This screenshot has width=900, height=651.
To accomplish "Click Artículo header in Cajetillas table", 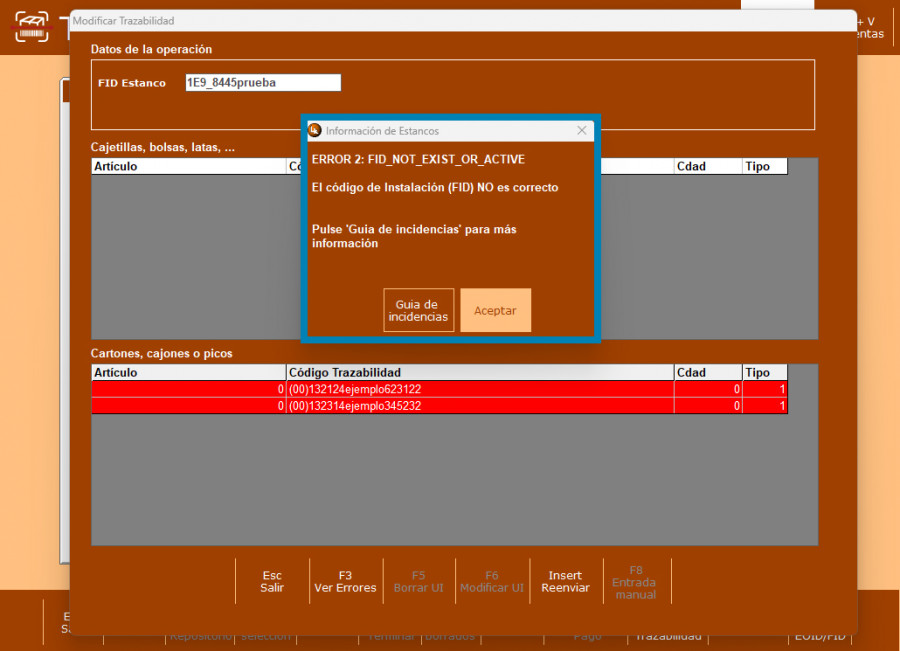I will coord(188,167).
